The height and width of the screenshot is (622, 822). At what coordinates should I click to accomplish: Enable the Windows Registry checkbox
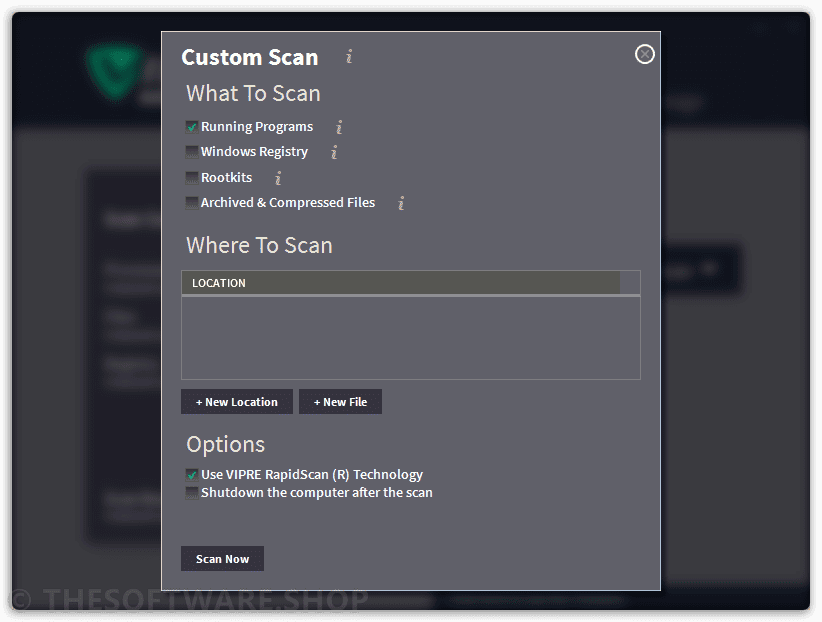click(192, 152)
